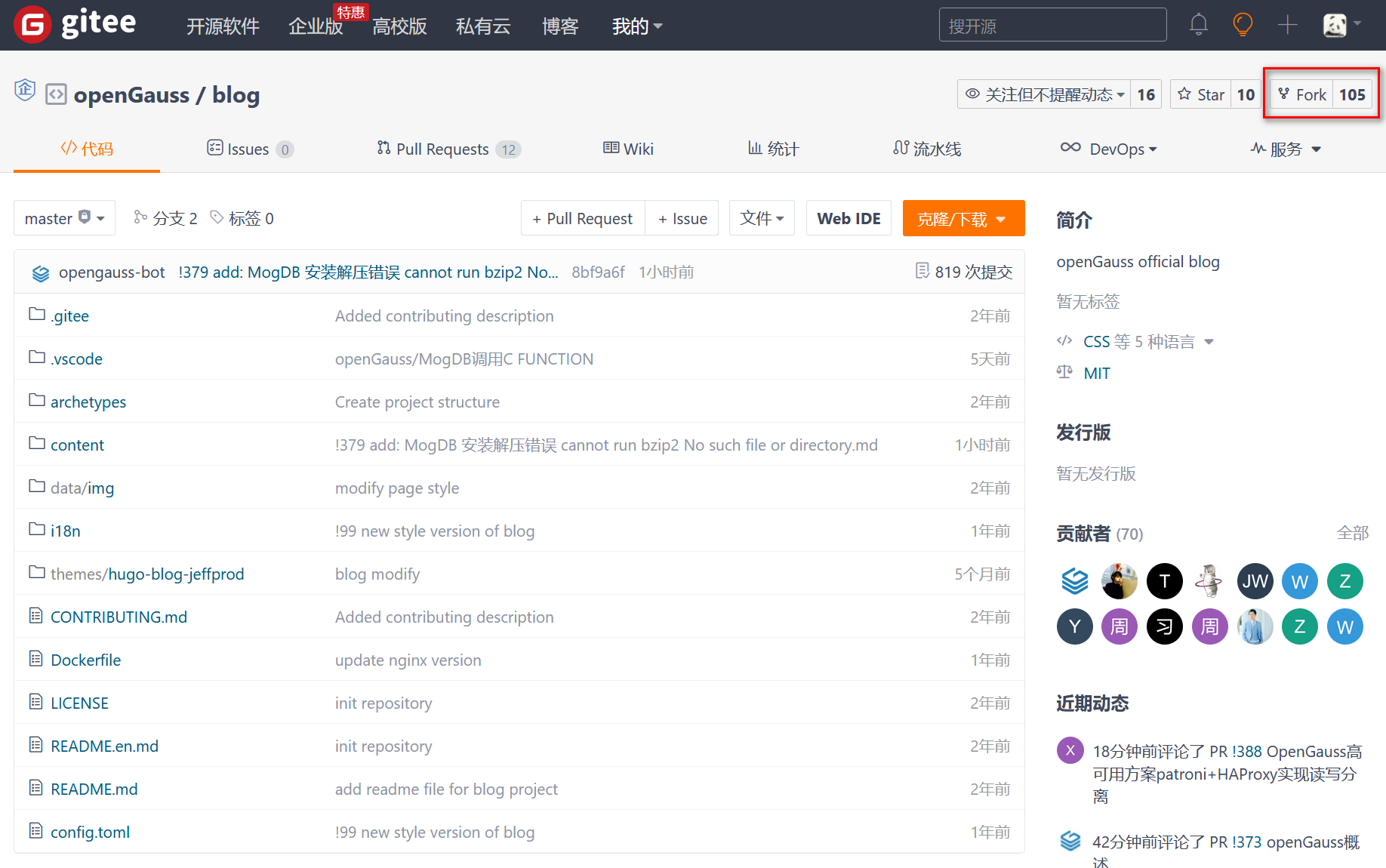This screenshot has height=868, width=1386.
Task: Click the plus create icon in navbar
Action: (x=1287, y=25)
